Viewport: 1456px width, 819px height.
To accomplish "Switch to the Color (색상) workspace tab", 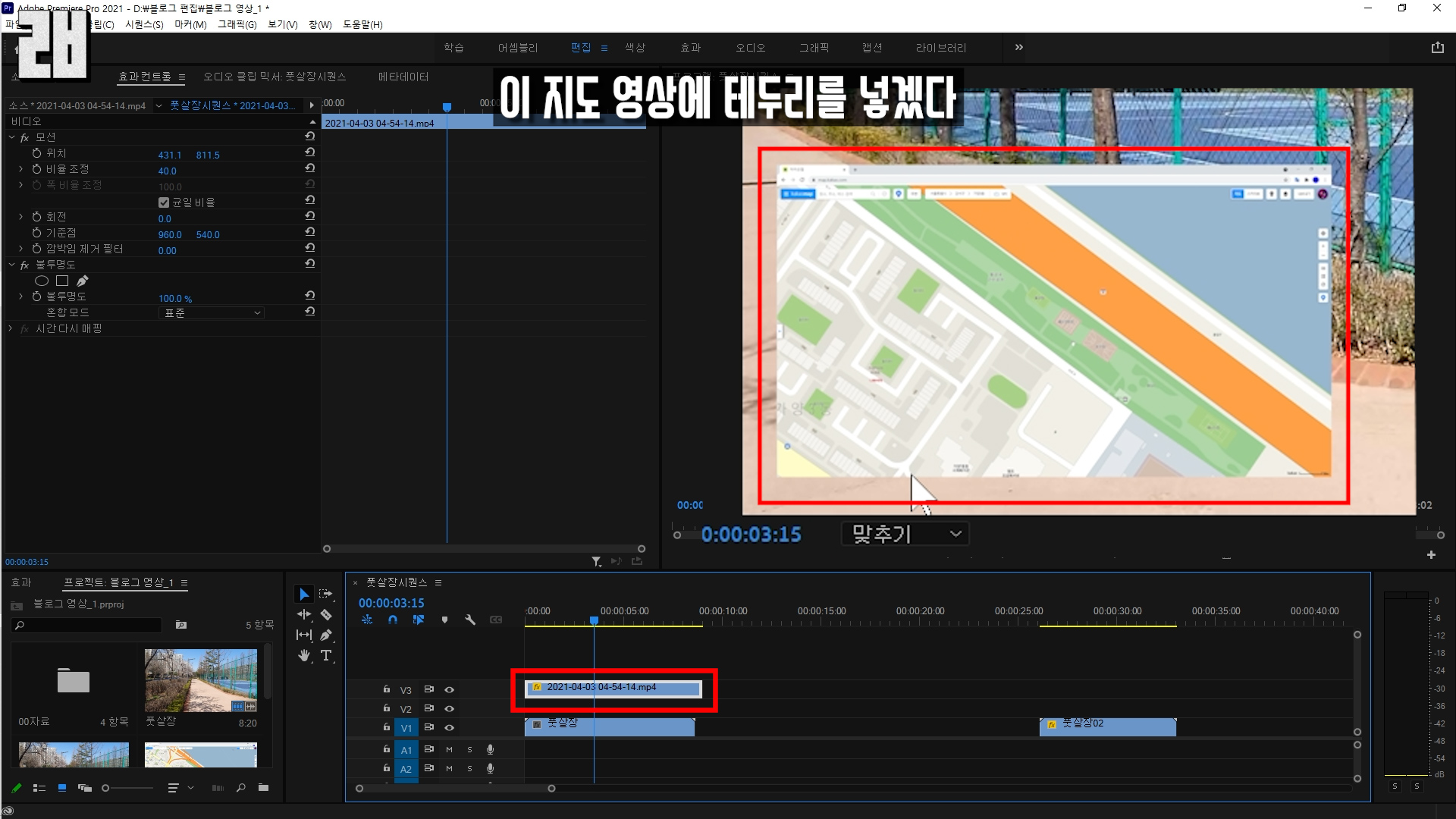I will [635, 48].
